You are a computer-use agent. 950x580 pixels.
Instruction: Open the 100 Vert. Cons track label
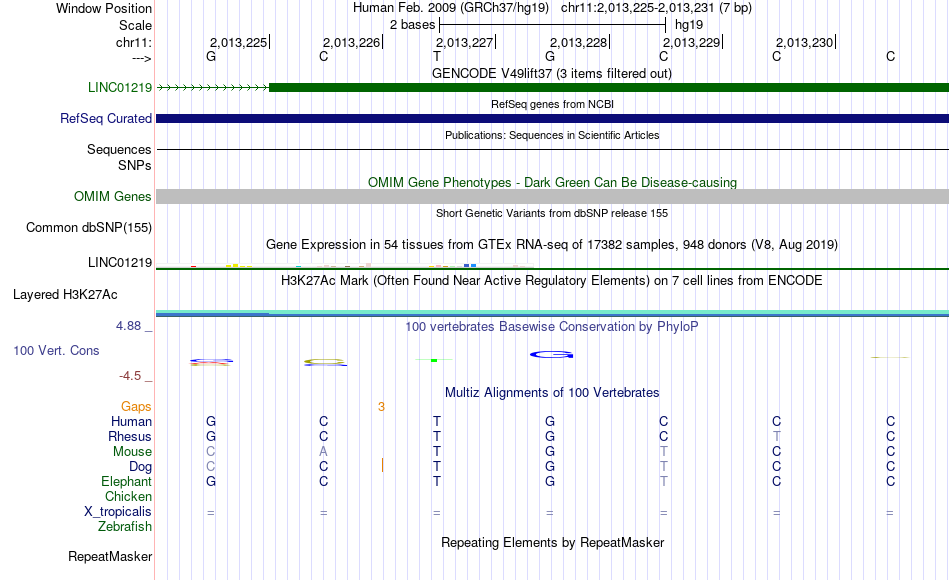coord(56,350)
